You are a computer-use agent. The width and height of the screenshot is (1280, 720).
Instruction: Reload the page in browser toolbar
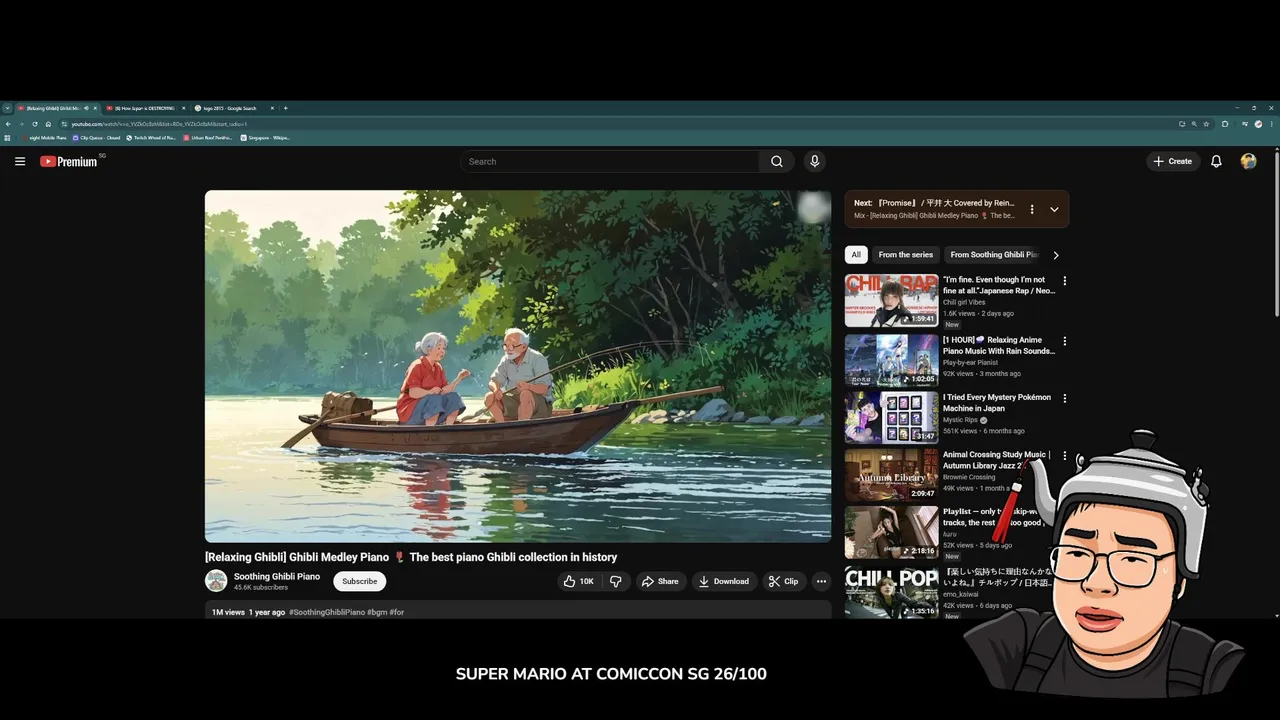[35, 124]
